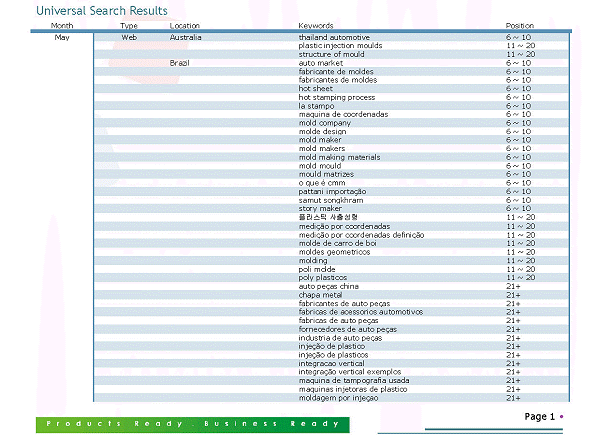
Task: Select keyword injeção de plastico
Action: point(332,347)
